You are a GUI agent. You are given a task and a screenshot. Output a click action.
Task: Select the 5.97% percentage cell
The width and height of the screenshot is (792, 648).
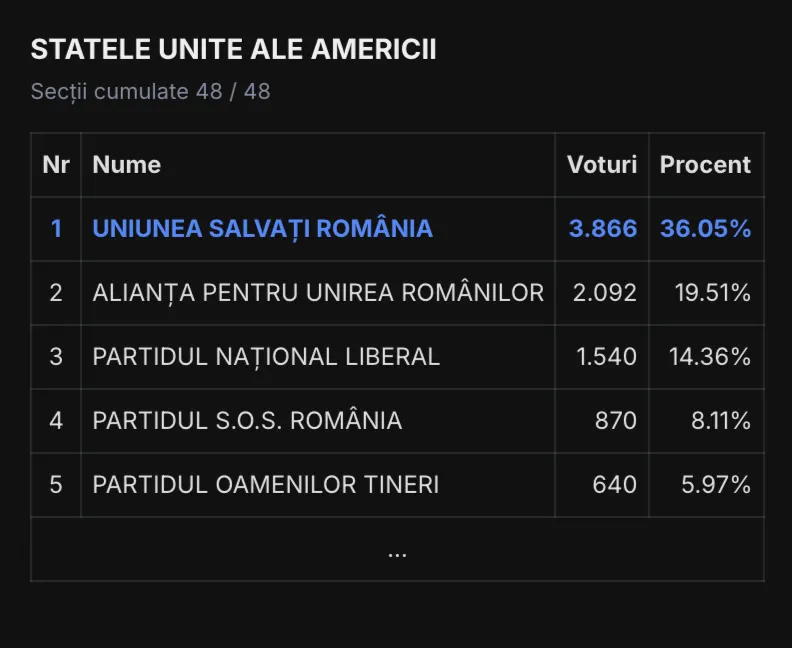(716, 485)
